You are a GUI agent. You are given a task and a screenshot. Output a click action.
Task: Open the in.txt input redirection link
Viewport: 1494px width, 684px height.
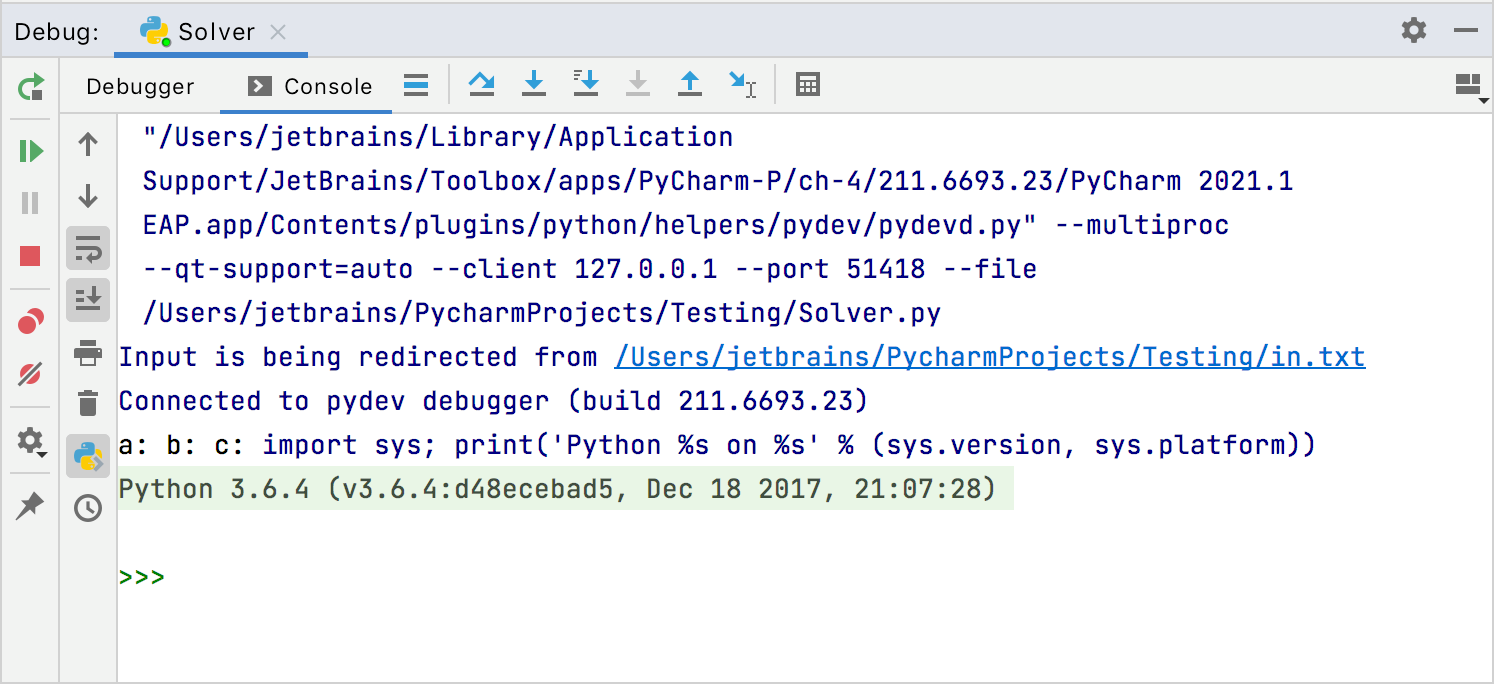988,356
